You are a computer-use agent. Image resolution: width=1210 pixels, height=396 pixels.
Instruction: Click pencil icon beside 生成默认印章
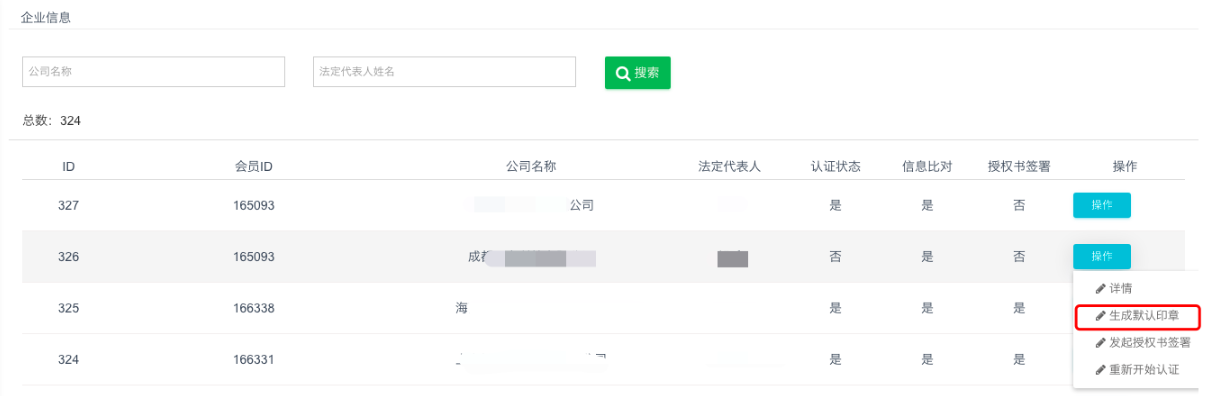(x=1101, y=316)
